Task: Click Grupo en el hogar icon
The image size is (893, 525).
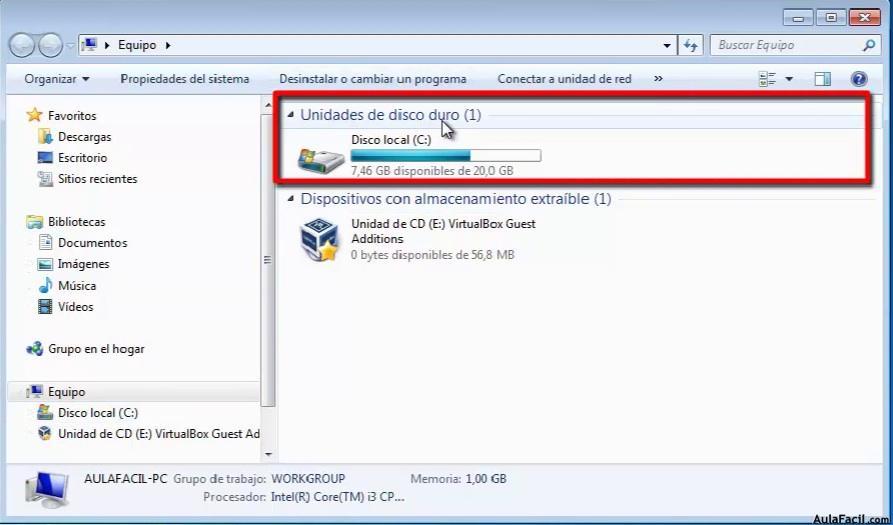Action: 35,349
